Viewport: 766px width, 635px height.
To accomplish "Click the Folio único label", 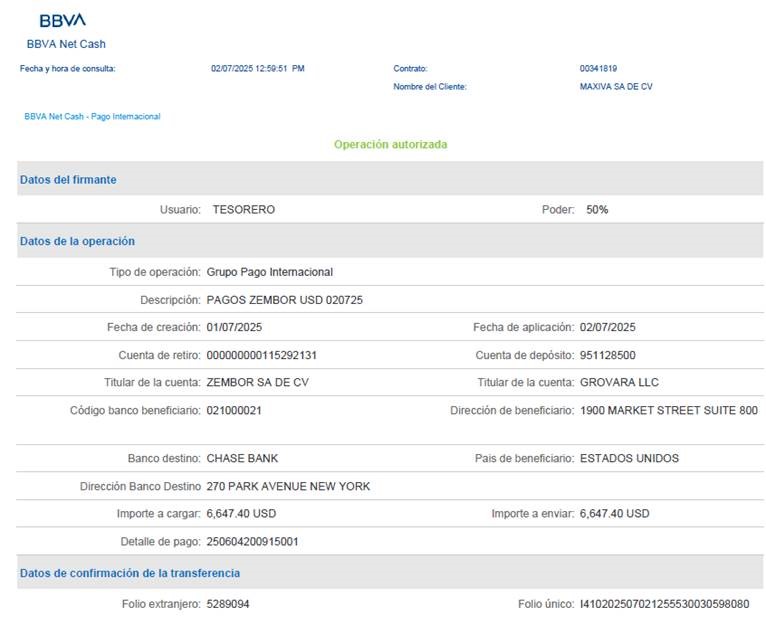I will [x=546, y=604].
